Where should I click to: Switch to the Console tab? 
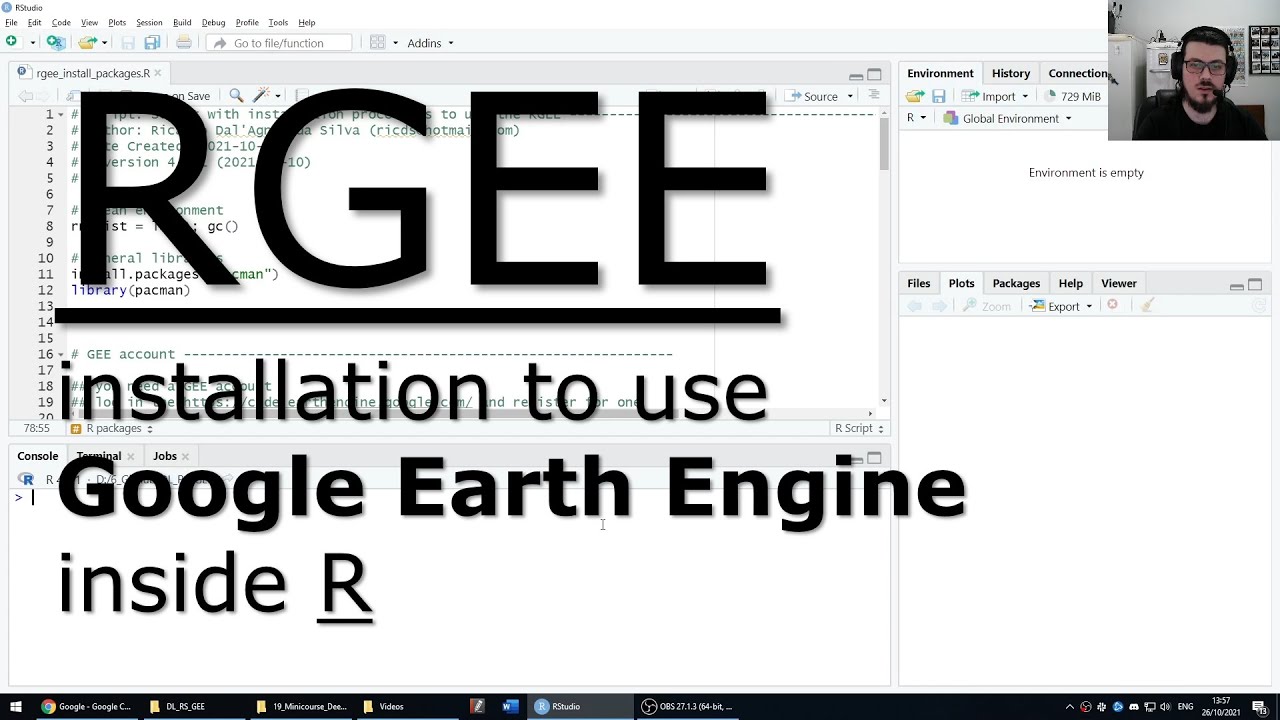[38, 456]
